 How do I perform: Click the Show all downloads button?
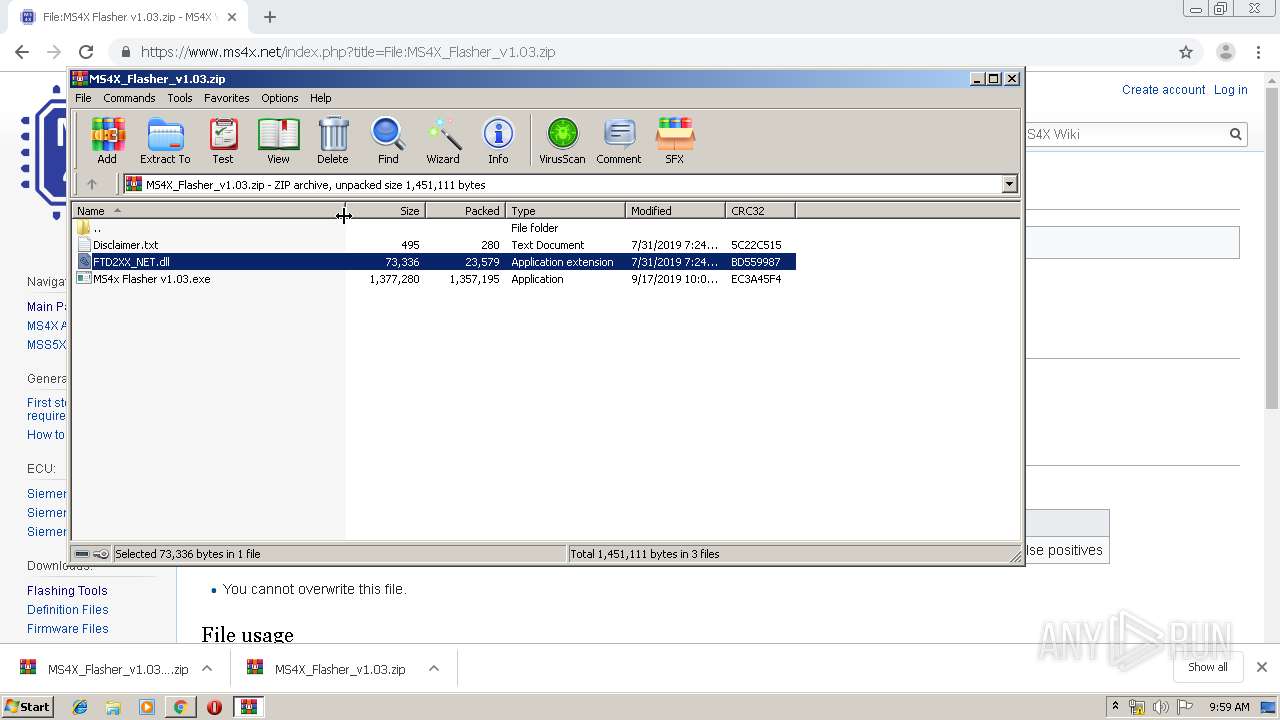pyautogui.click(x=1207, y=667)
